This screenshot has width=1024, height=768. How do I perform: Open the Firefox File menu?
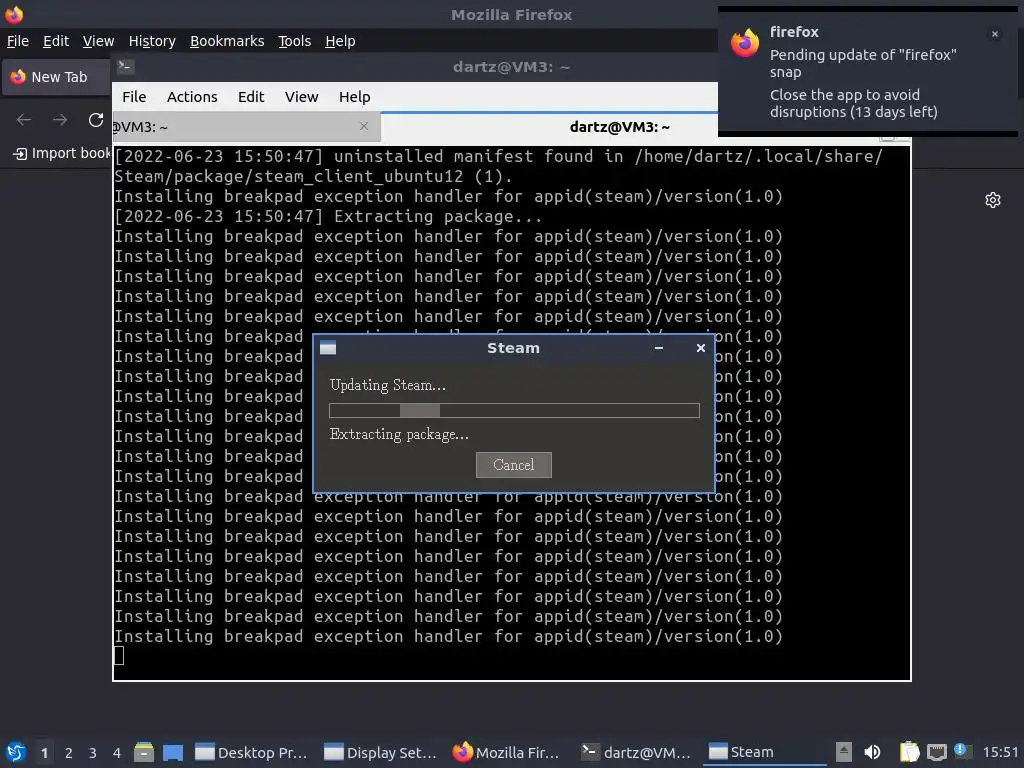coord(18,41)
